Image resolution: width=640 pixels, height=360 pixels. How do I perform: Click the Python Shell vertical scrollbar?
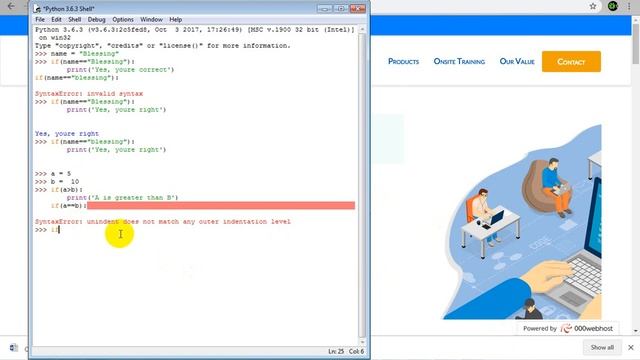tap(362, 185)
